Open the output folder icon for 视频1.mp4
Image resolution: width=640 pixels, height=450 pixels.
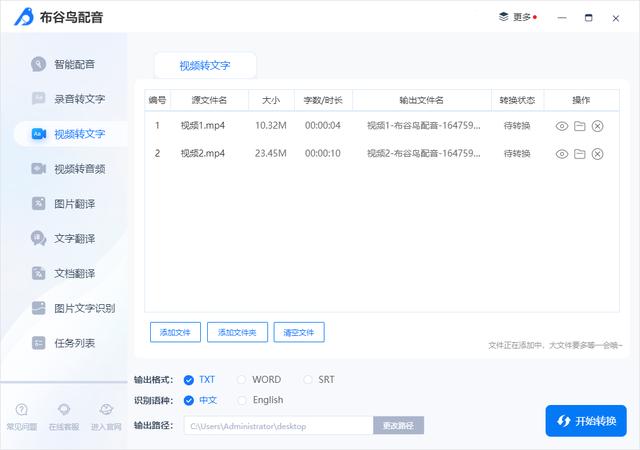click(x=580, y=126)
